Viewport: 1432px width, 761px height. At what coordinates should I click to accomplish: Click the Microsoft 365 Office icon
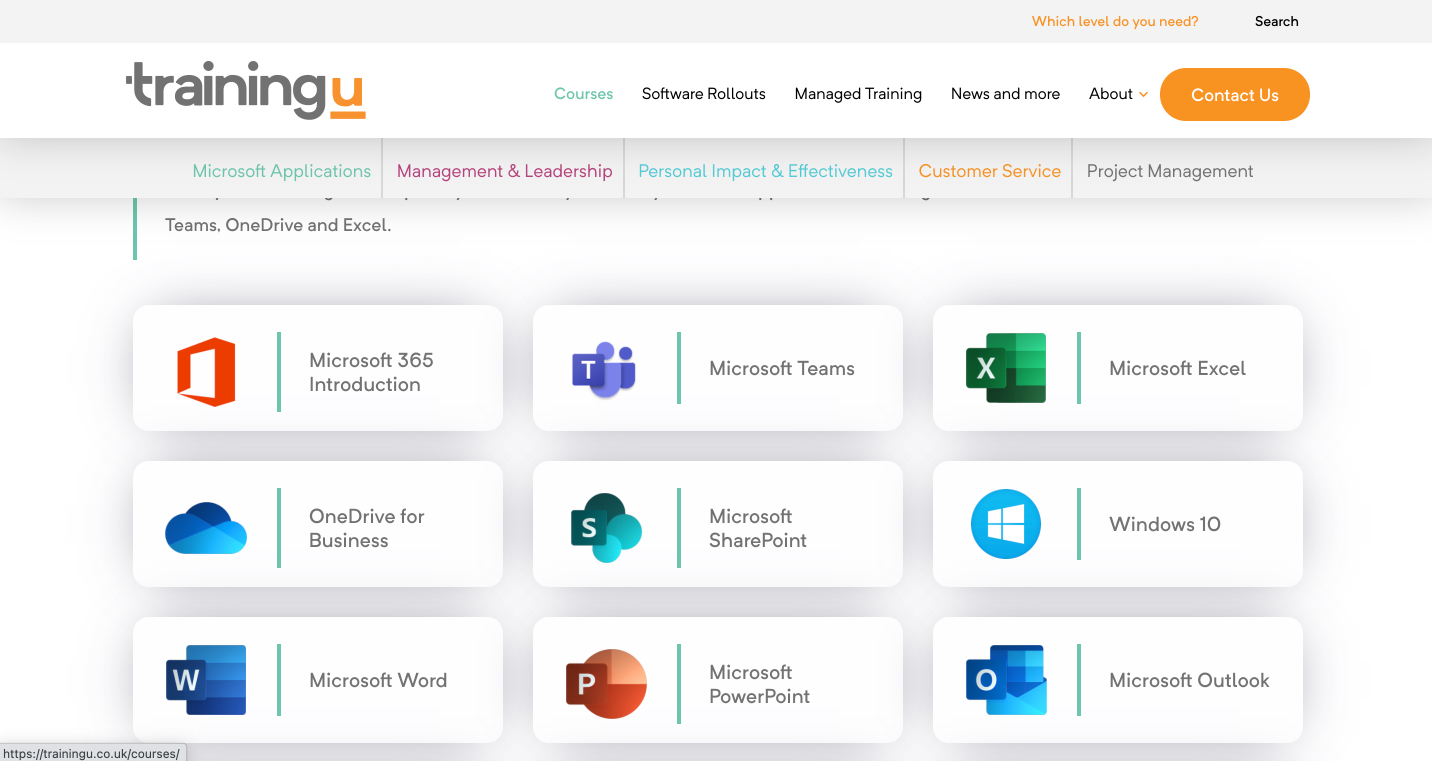(x=206, y=372)
